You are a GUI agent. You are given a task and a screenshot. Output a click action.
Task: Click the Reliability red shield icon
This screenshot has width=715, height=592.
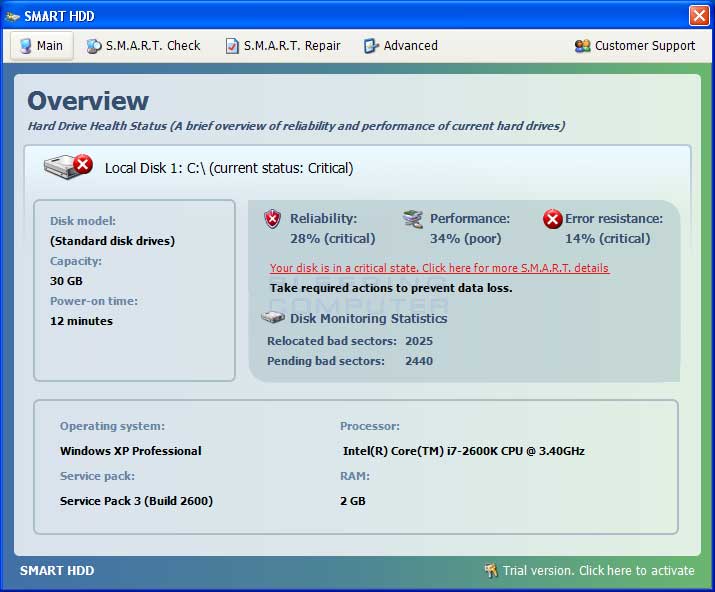tap(273, 219)
